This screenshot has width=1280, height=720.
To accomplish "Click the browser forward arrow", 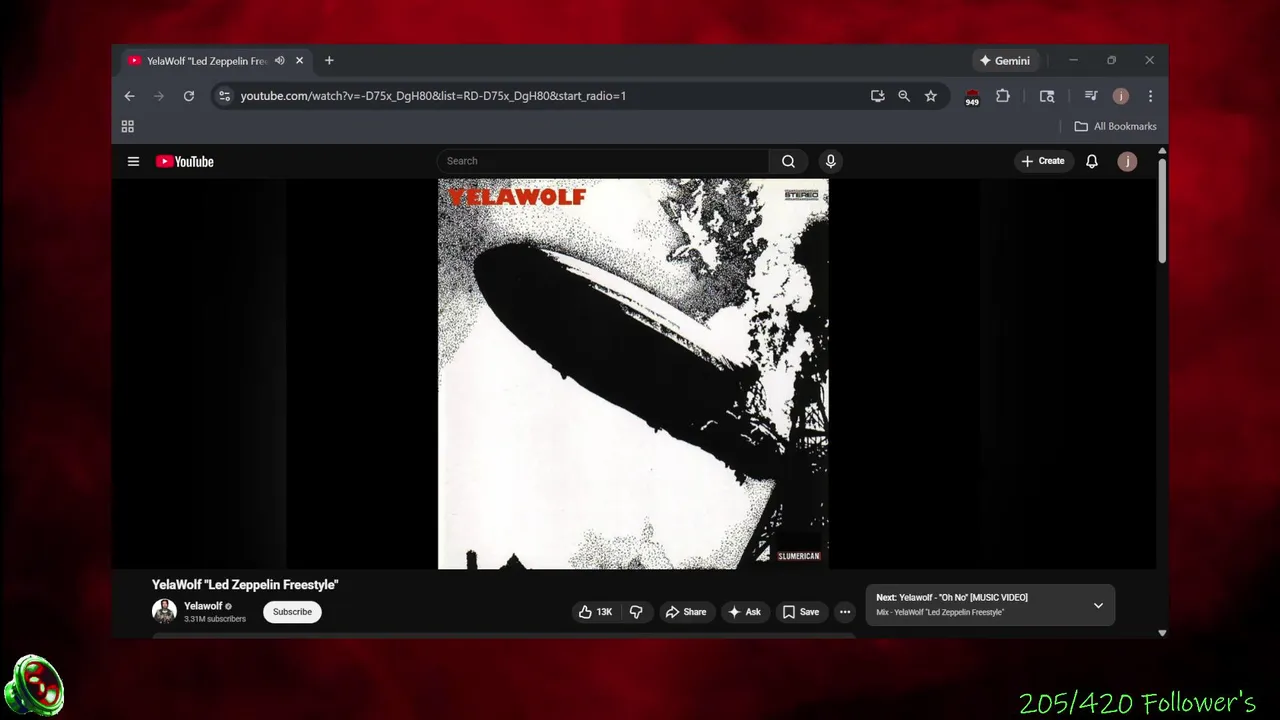I will [158, 96].
